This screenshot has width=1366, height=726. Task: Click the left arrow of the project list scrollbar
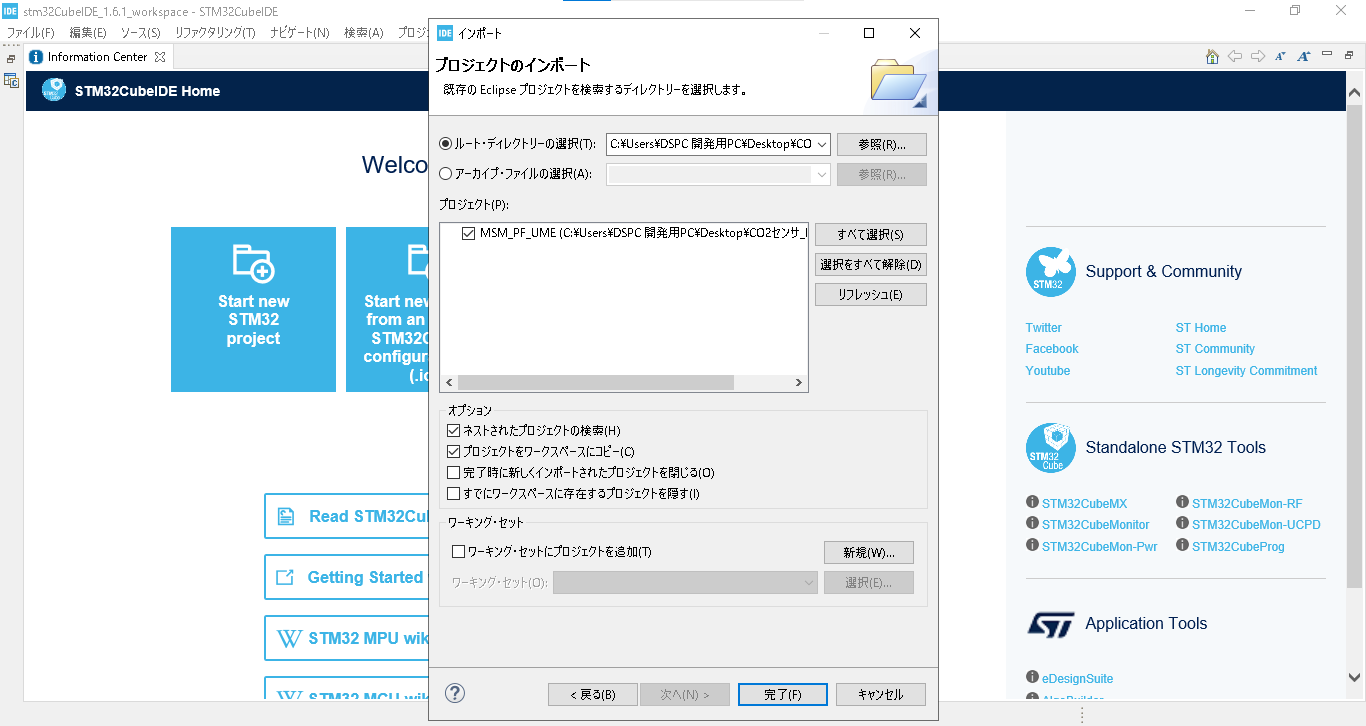(449, 383)
